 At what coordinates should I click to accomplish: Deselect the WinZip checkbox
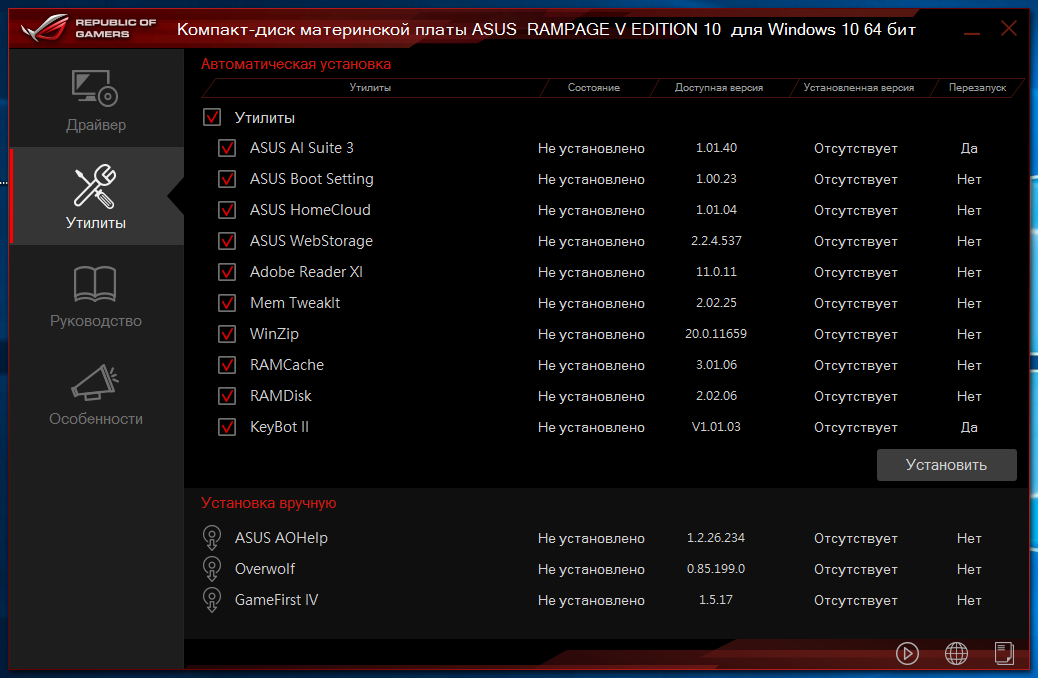(x=227, y=335)
